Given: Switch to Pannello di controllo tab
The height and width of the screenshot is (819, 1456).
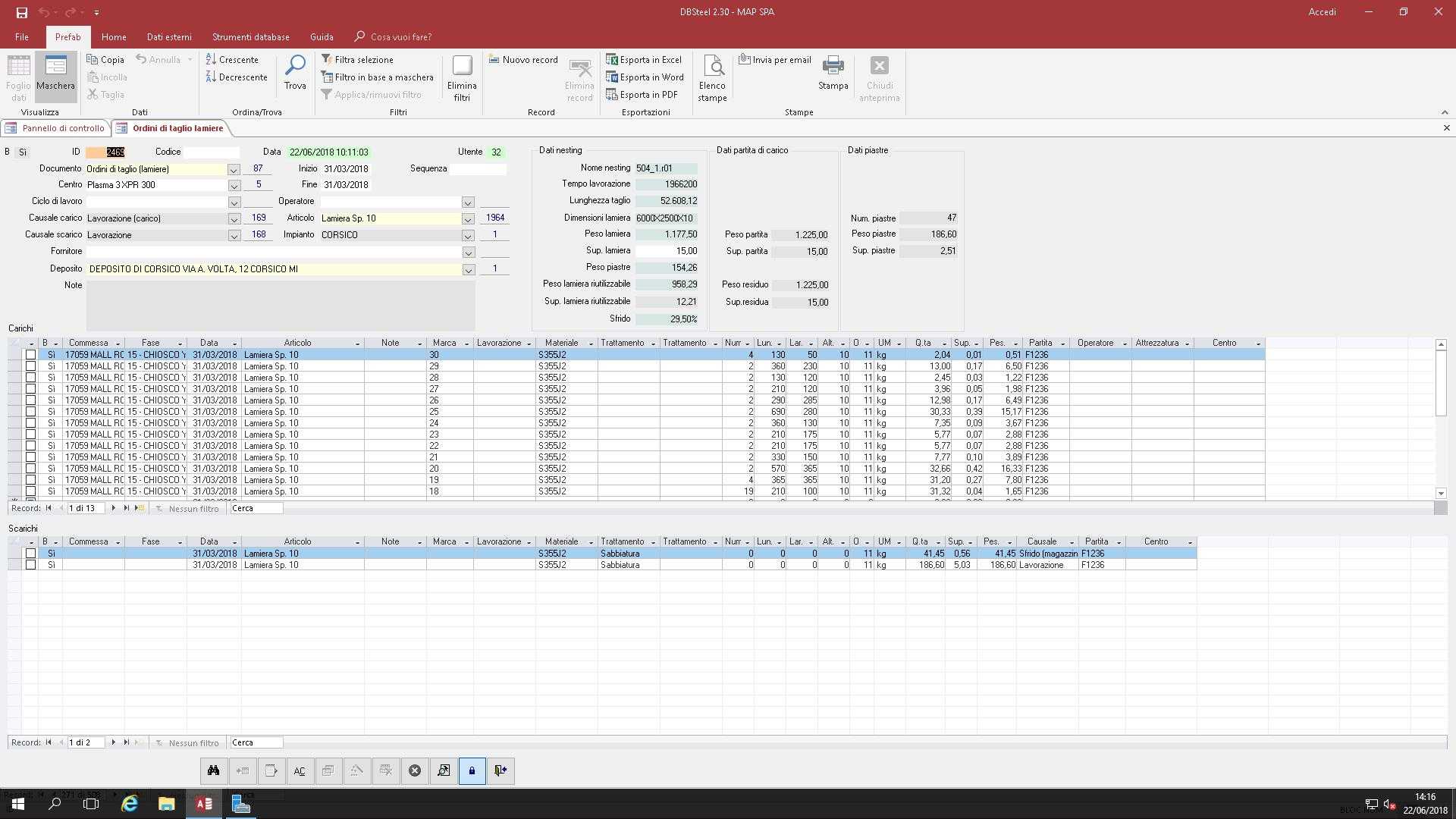Looking at the screenshot, I should point(56,128).
